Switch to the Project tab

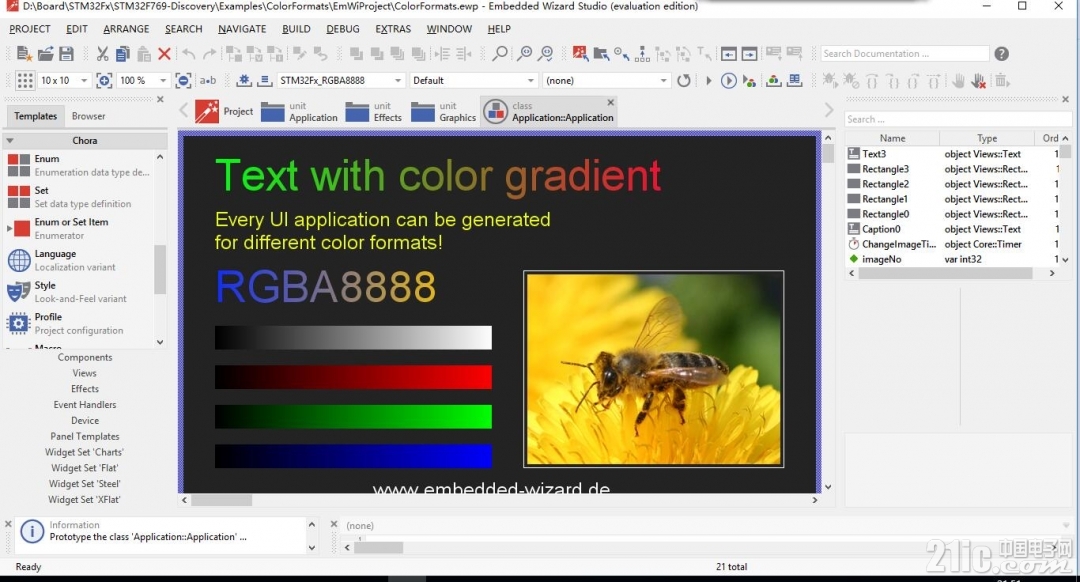pyautogui.click(x=225, y=112)
